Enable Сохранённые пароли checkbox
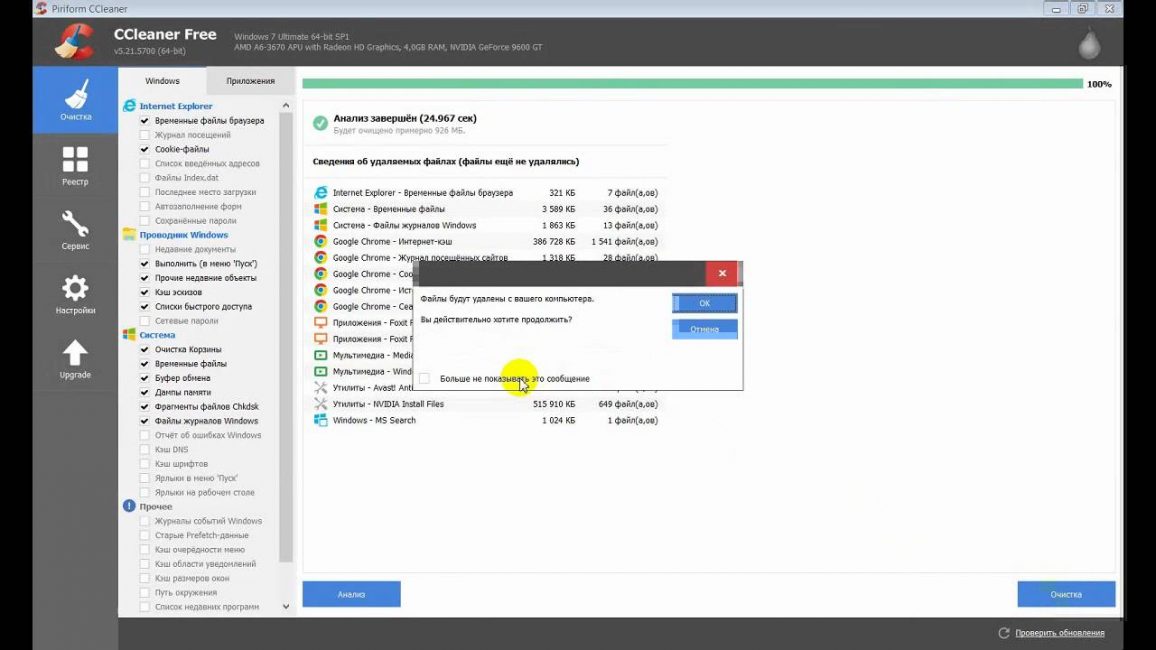 pyautogui.click(x=144, y=220)
